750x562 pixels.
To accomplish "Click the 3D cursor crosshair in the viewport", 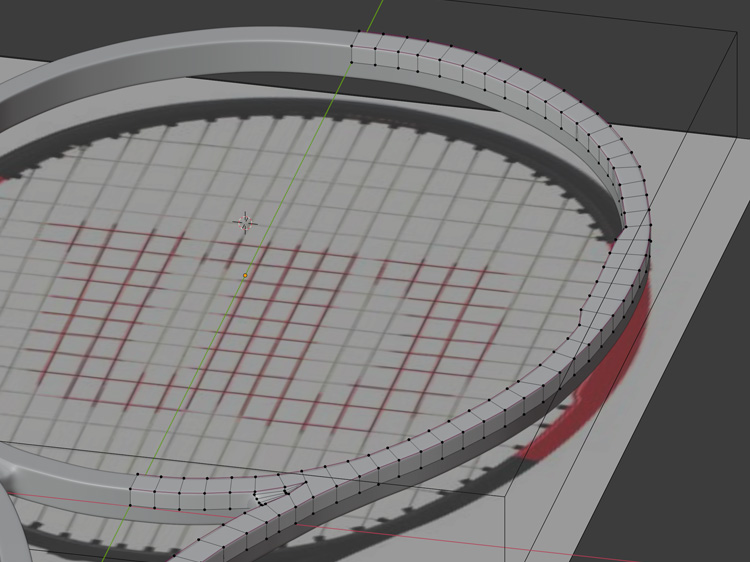I will point(245,221).
